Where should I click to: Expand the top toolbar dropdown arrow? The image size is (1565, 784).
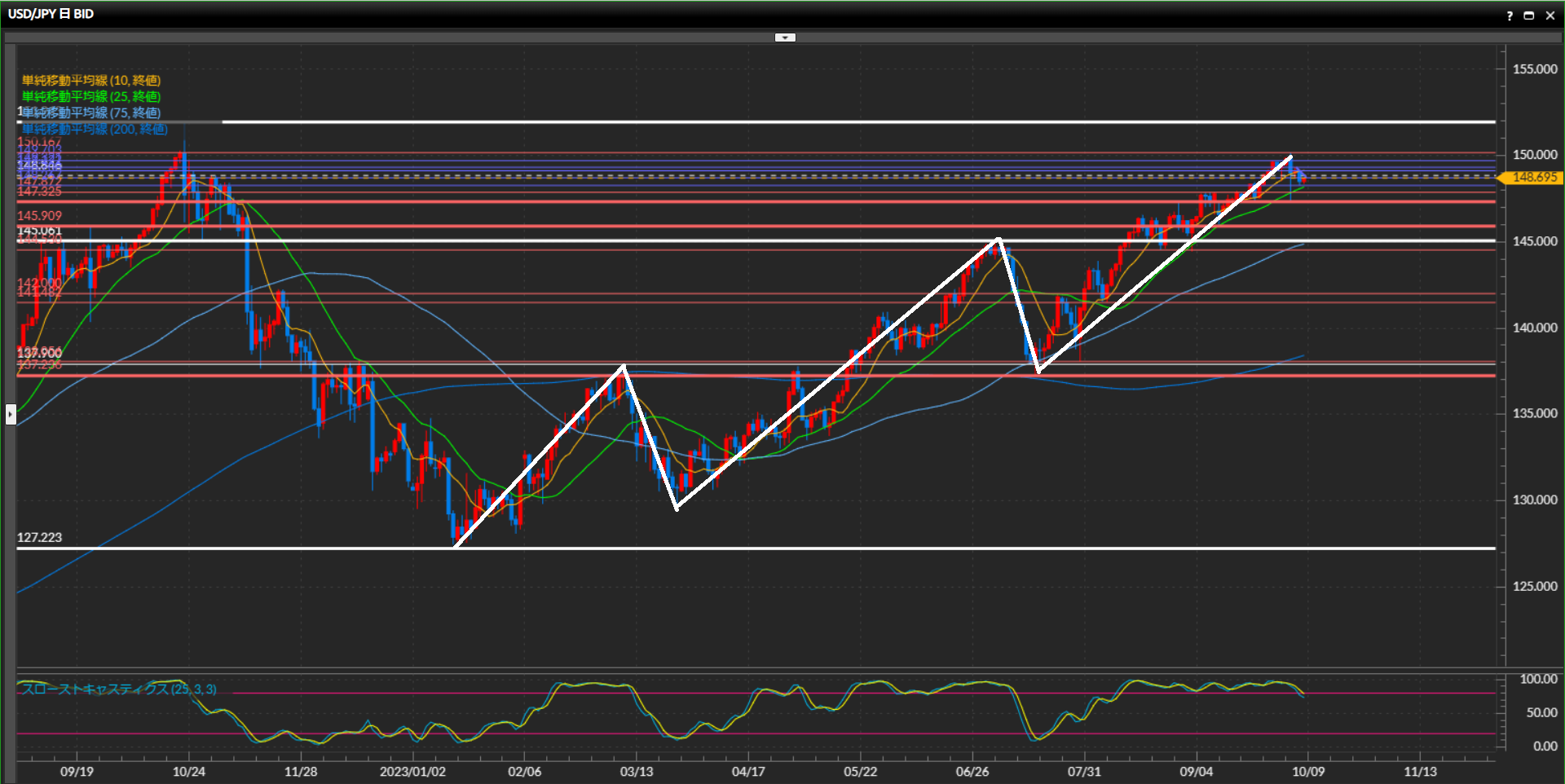tap(784, 37)
